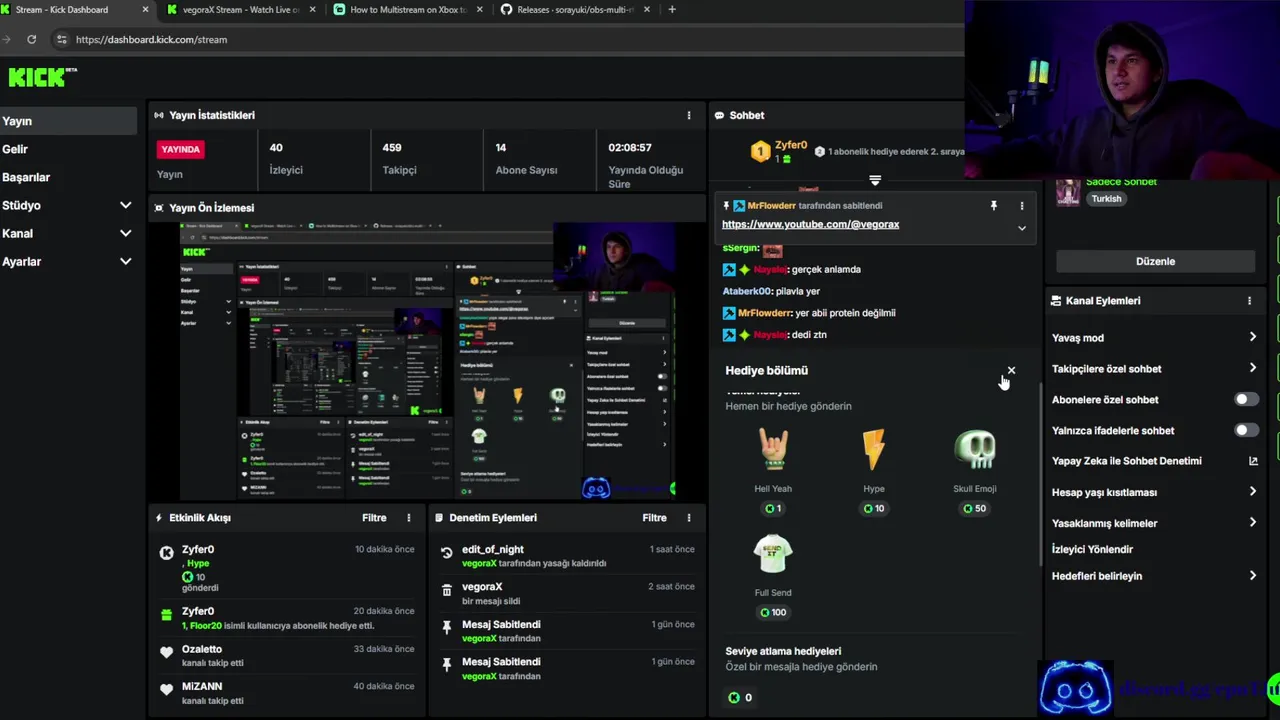Click edit_of_night undo icon in Denetim Eylemleri

coord(447,552)
